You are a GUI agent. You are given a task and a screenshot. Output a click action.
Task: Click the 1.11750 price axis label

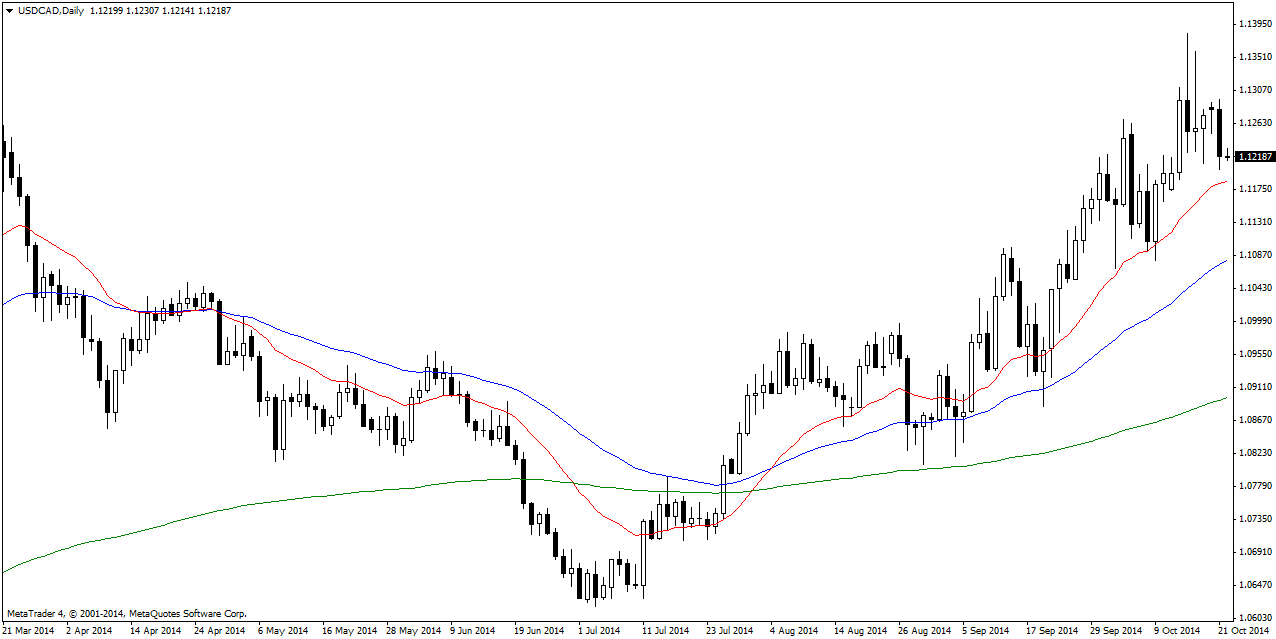click(1254, 189)
